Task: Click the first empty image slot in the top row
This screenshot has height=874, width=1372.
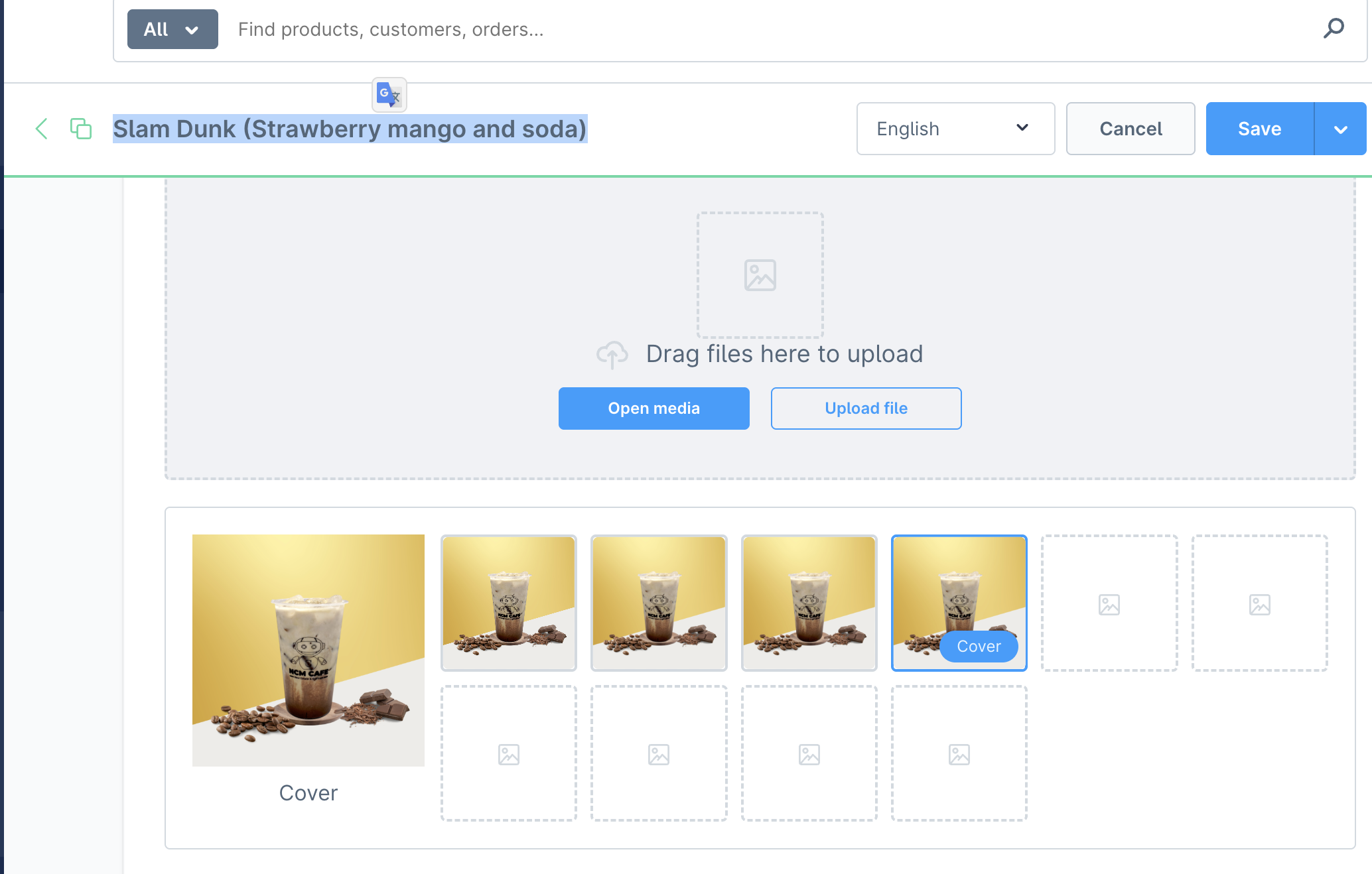Action: coord(1109,603)
